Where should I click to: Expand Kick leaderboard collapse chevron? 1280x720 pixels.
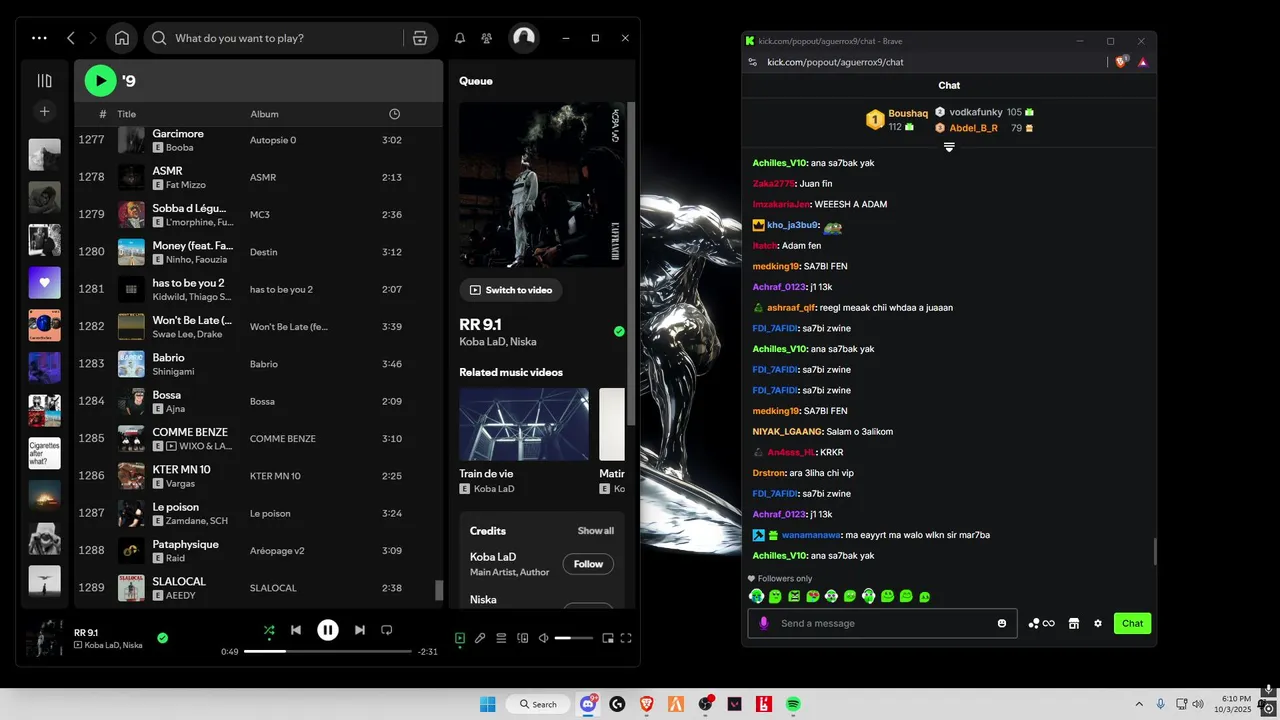coord(949,147)
